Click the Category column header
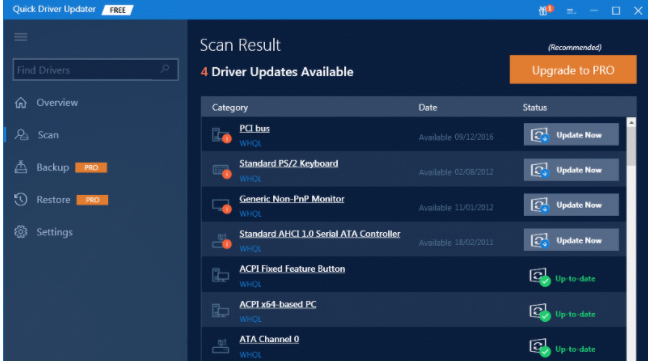 [230, 108]
